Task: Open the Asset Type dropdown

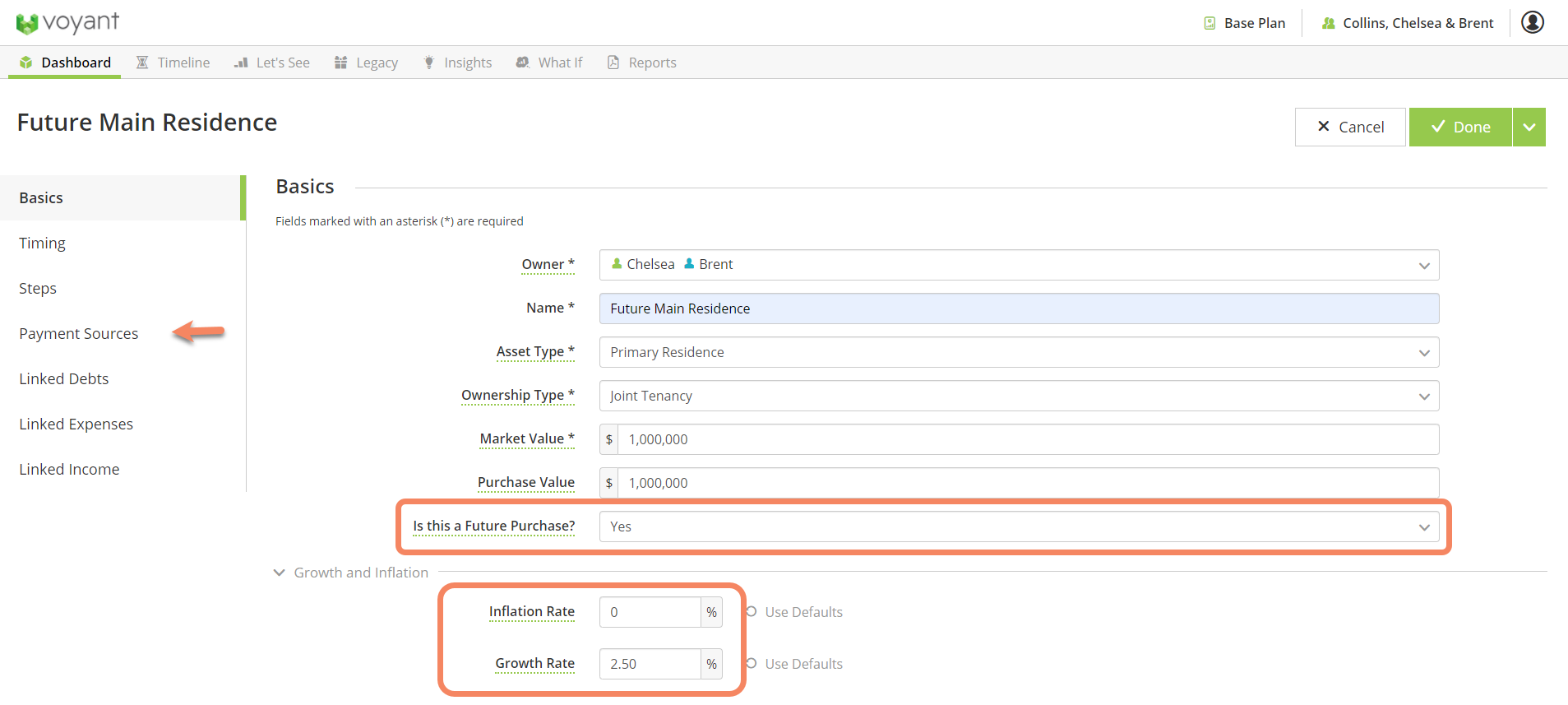Action: (x=1019, y=352)
